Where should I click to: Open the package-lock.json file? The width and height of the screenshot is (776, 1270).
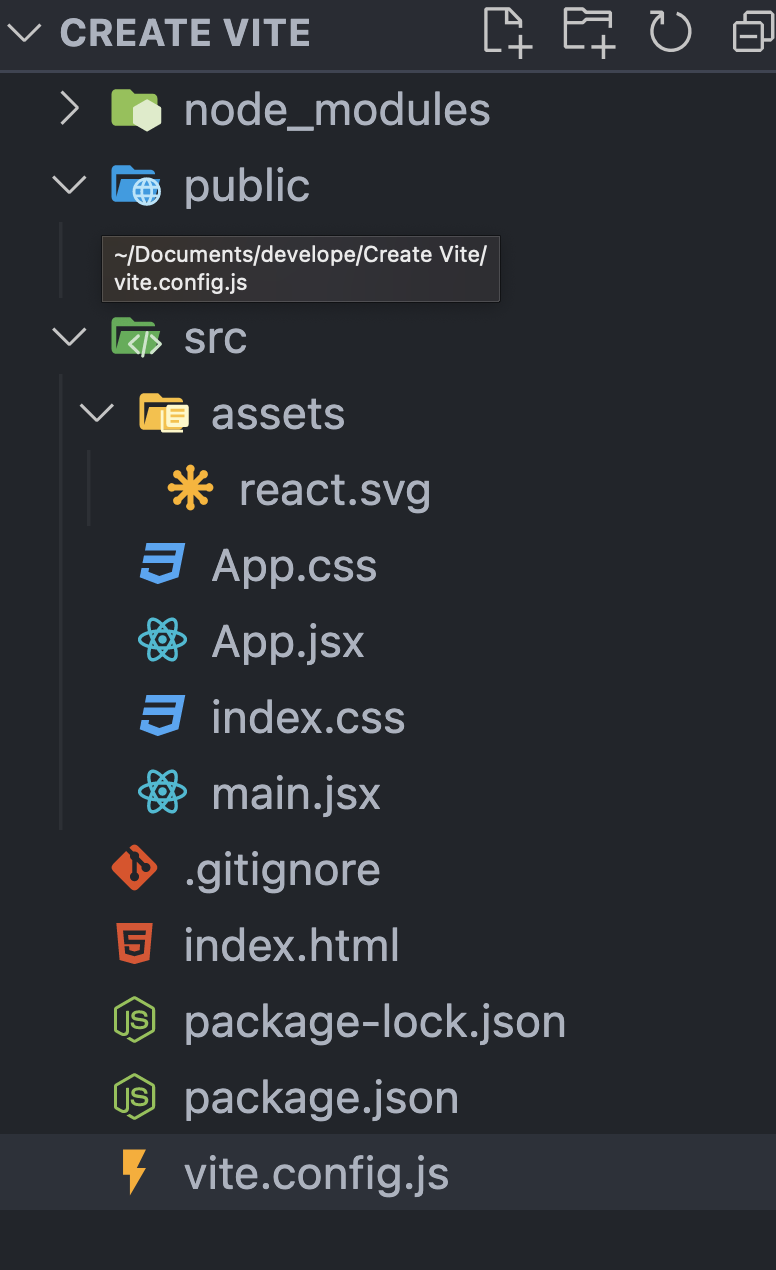pyautogui.click(x=375, y=1023)
